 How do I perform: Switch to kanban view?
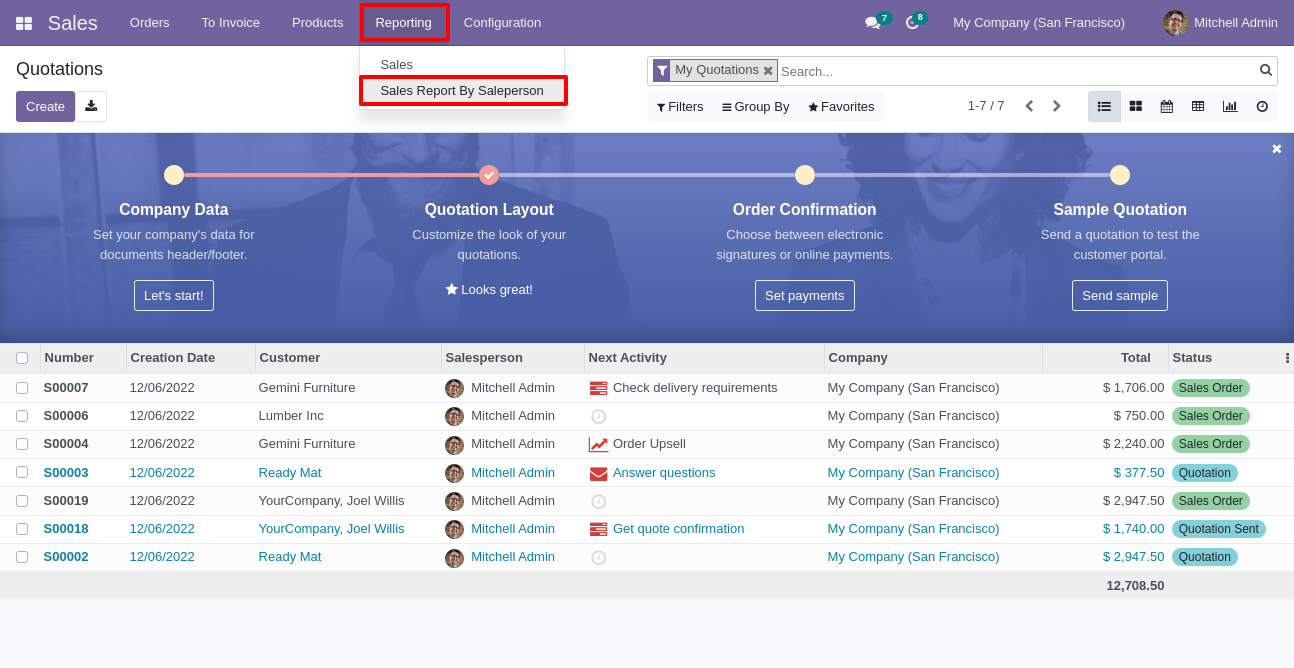(1136, 106)
